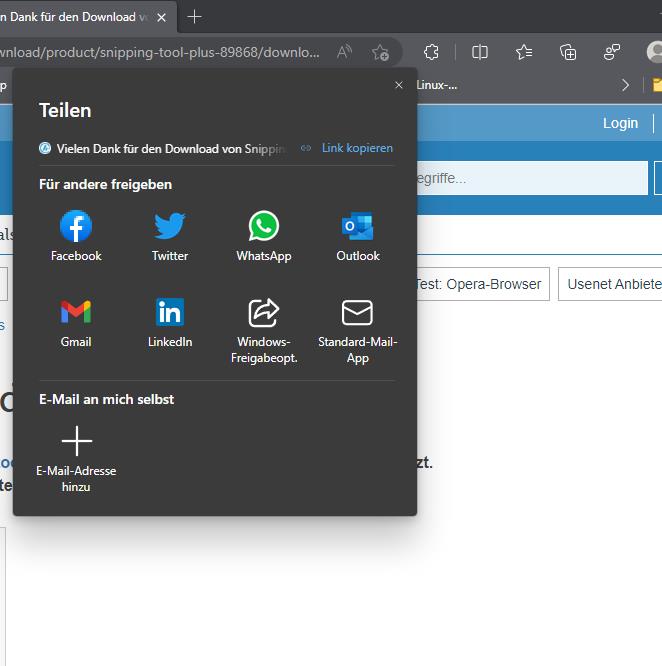
Task: Open the rewards/feedback toolbar icon
Action: 612,52
